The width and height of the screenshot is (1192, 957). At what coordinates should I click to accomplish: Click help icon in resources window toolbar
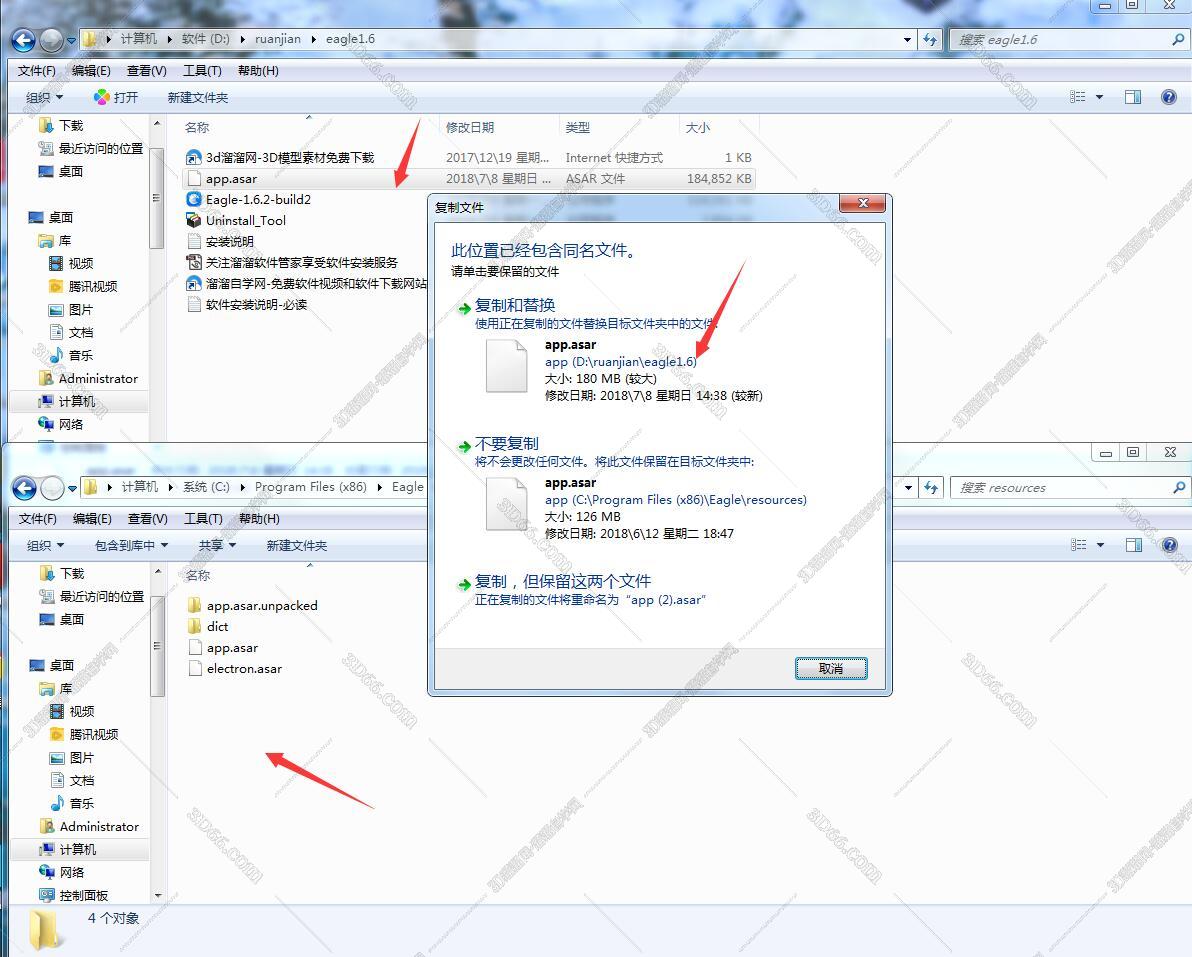pyautogui.click(x=1169, y=544)
